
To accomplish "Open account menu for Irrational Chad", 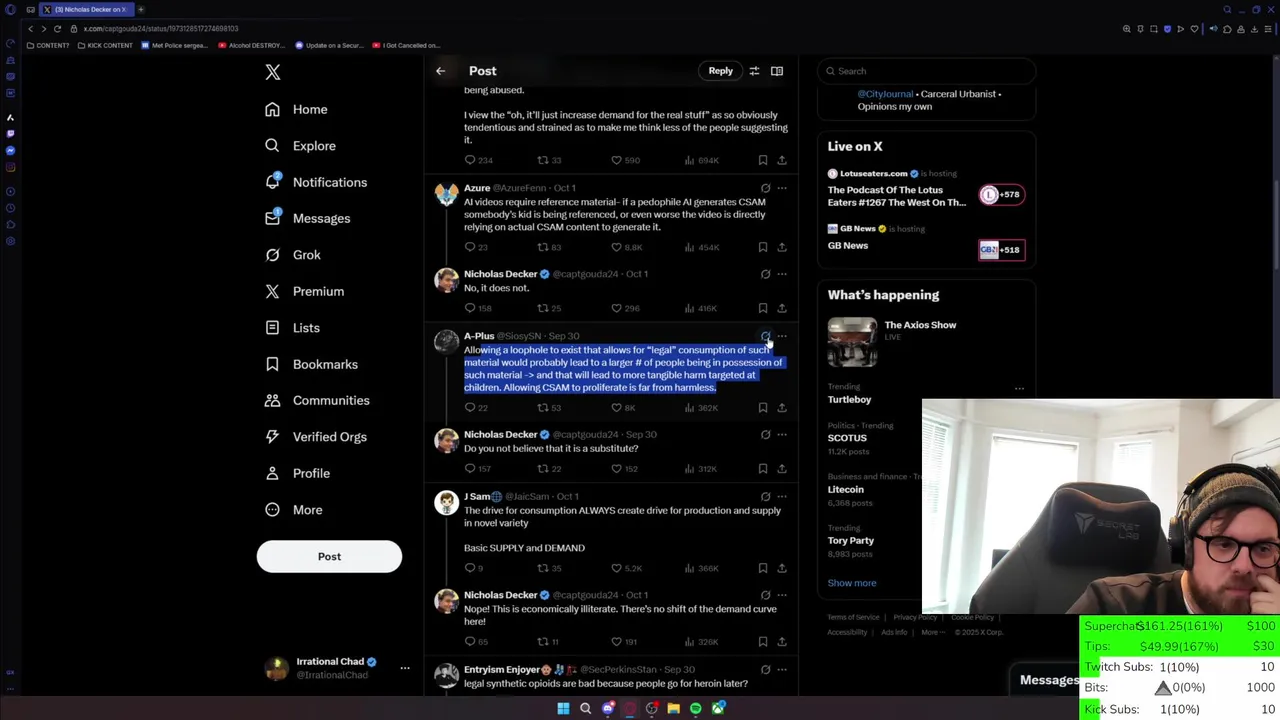I will [x=337, y=668].
